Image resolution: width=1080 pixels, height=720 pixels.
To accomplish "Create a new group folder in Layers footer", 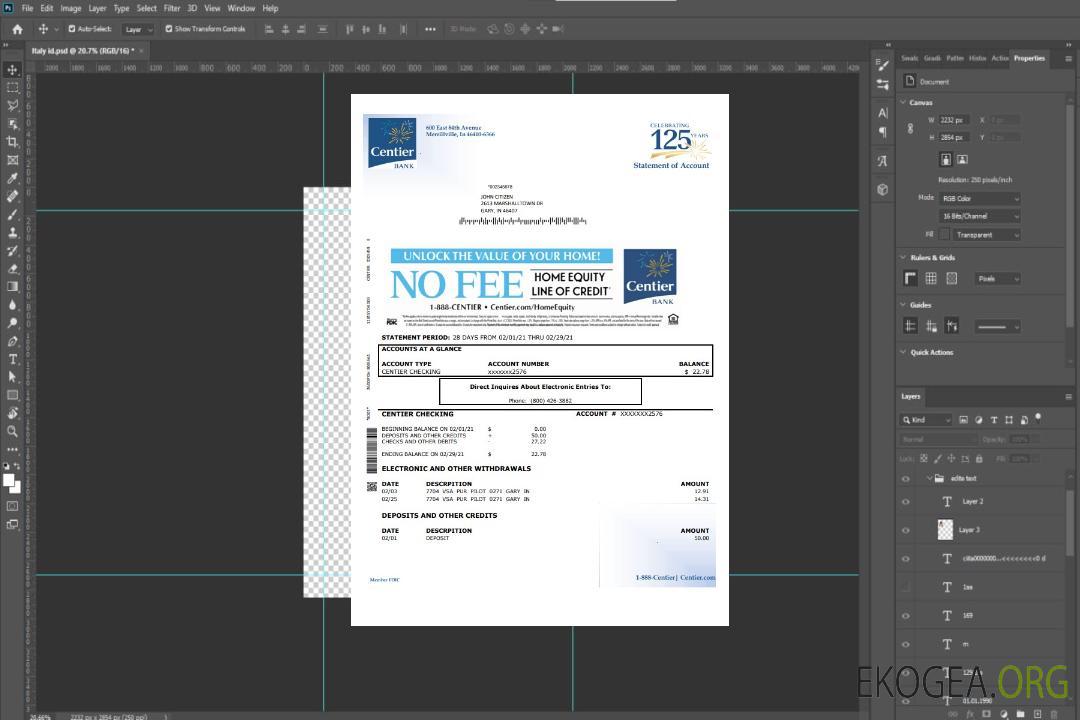I will point(1020,714).
